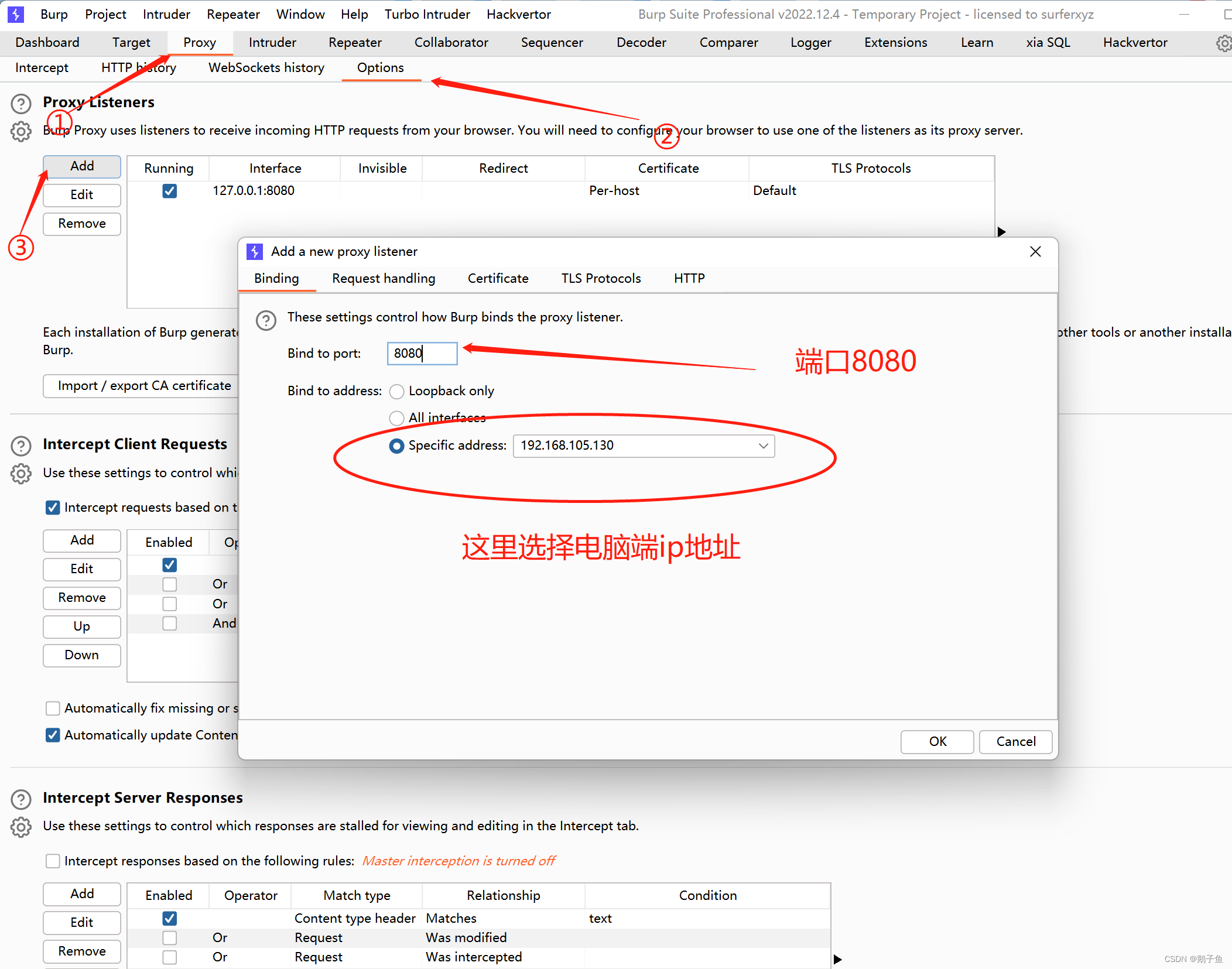Open the Intercept Server Responses gear icon
This screenshot has height=969, width=1232.
(x=21, y=827)
